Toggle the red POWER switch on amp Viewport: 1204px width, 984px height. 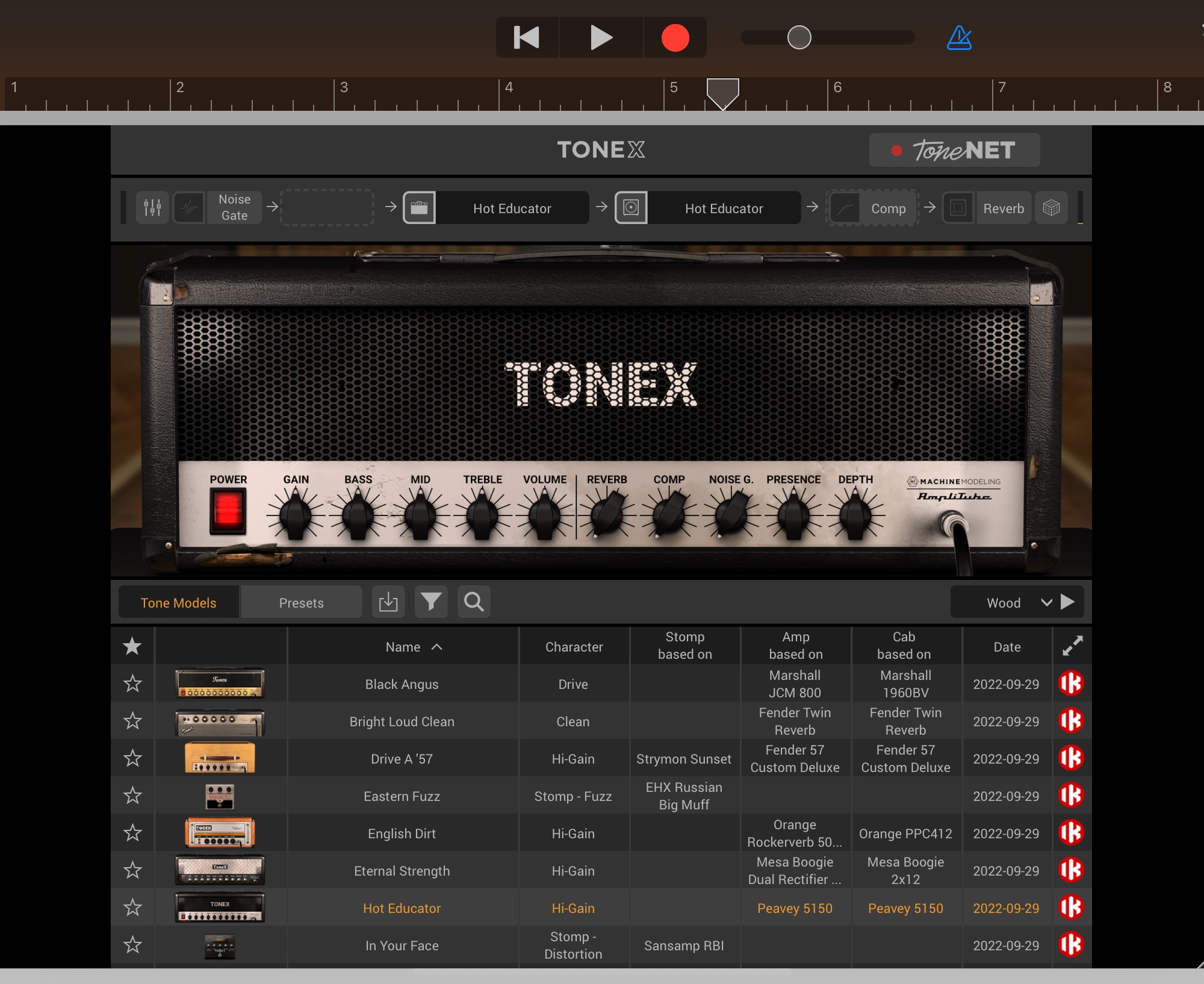(228, 511)
